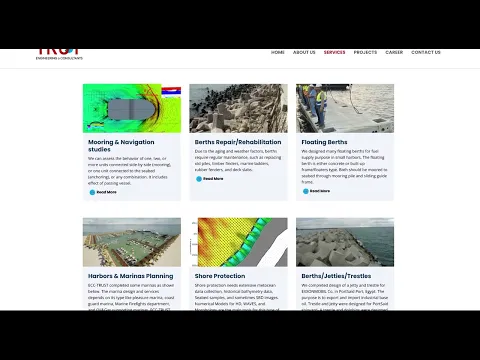Screen dimensions: 480x360
Task: Click the mooring simulation thumbnail image
Action: pyautogui.click(x=132, y=108)
